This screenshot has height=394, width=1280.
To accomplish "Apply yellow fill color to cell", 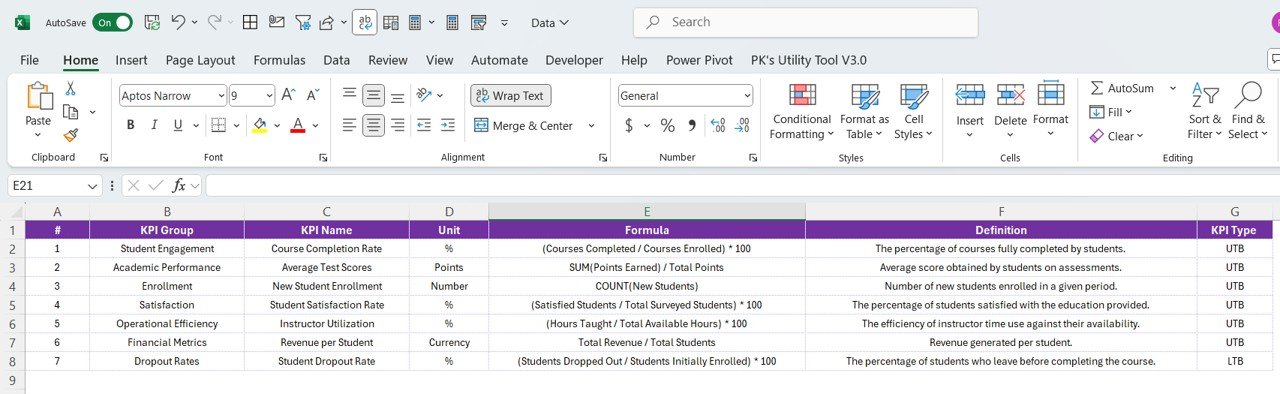I will pyautogui.click(x=260, y=125).
